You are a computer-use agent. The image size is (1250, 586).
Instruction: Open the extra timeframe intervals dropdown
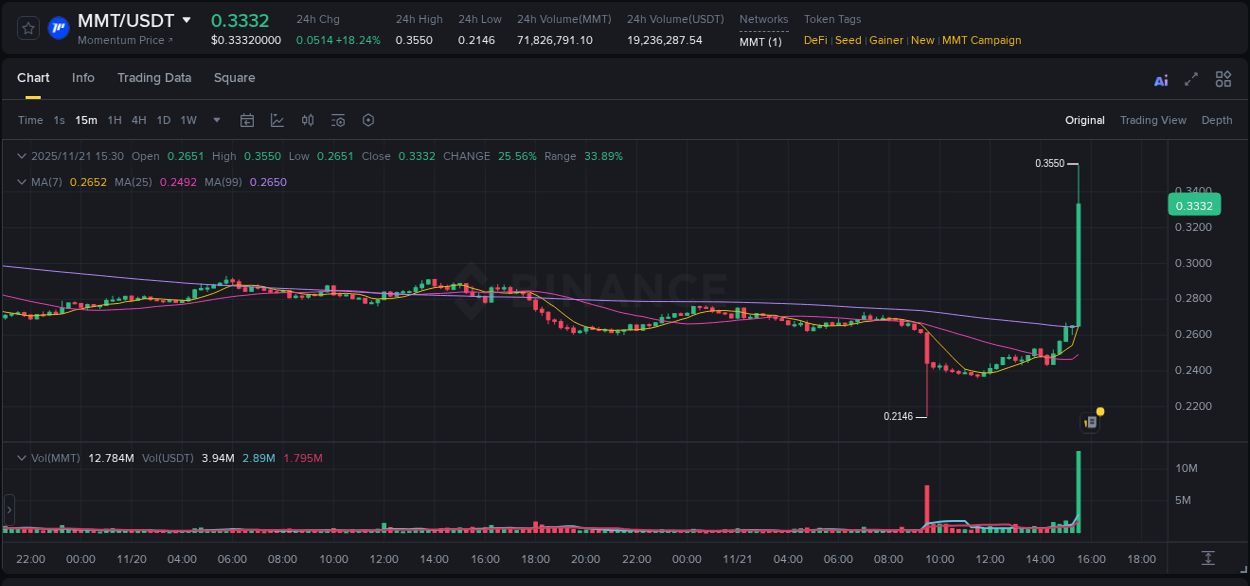click(x=215, y=120)
